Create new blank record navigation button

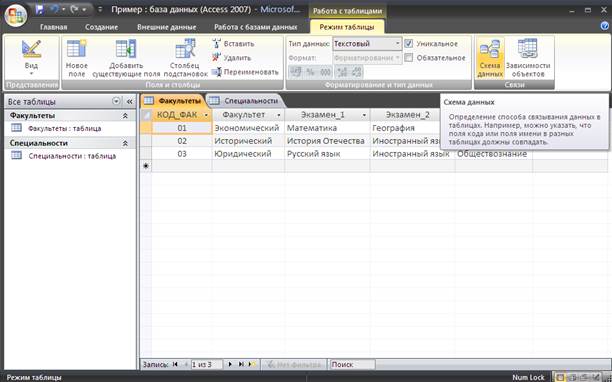click(x=252, y=364)
